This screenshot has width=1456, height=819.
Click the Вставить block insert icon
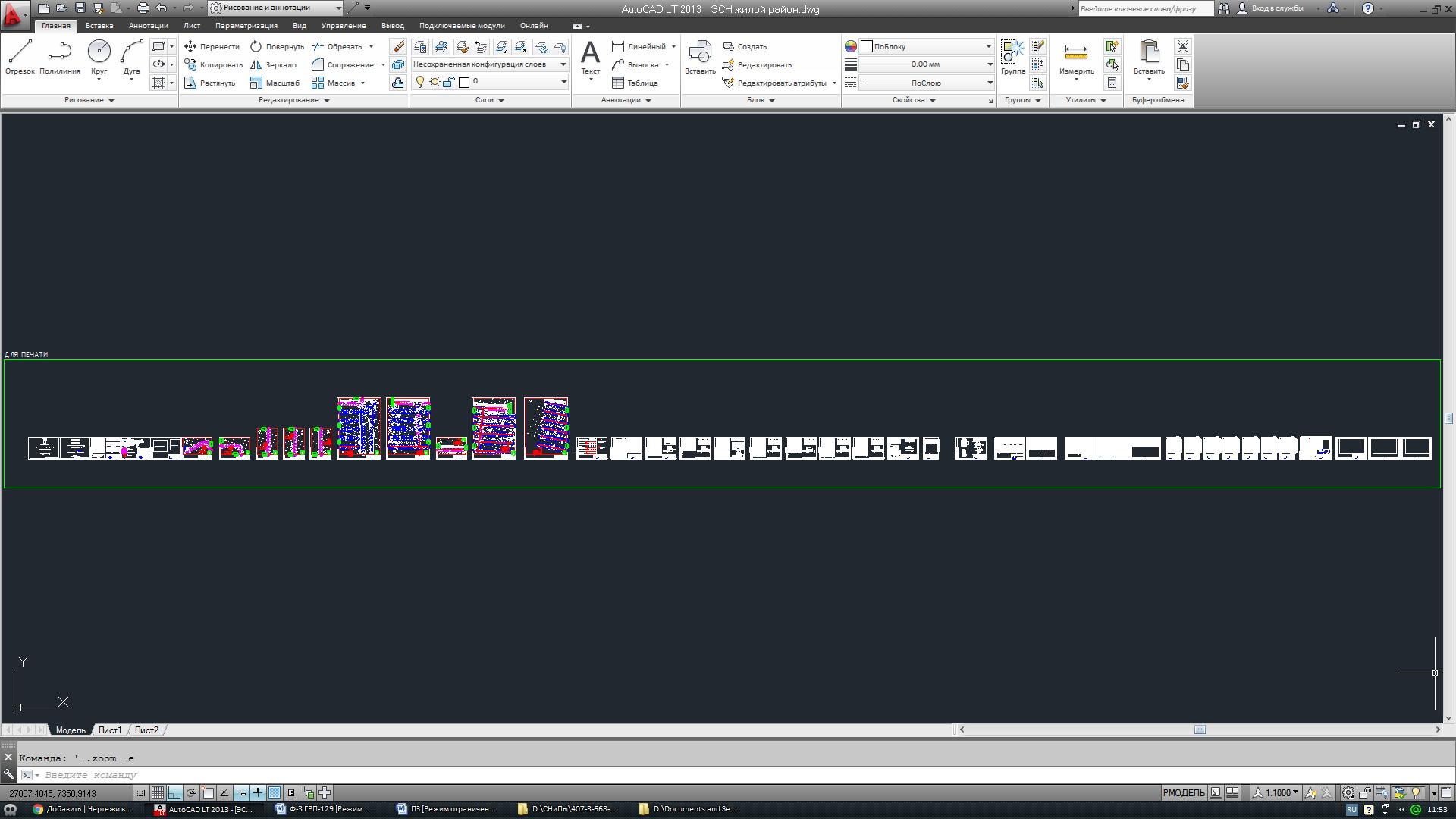(x=699, y=58)
